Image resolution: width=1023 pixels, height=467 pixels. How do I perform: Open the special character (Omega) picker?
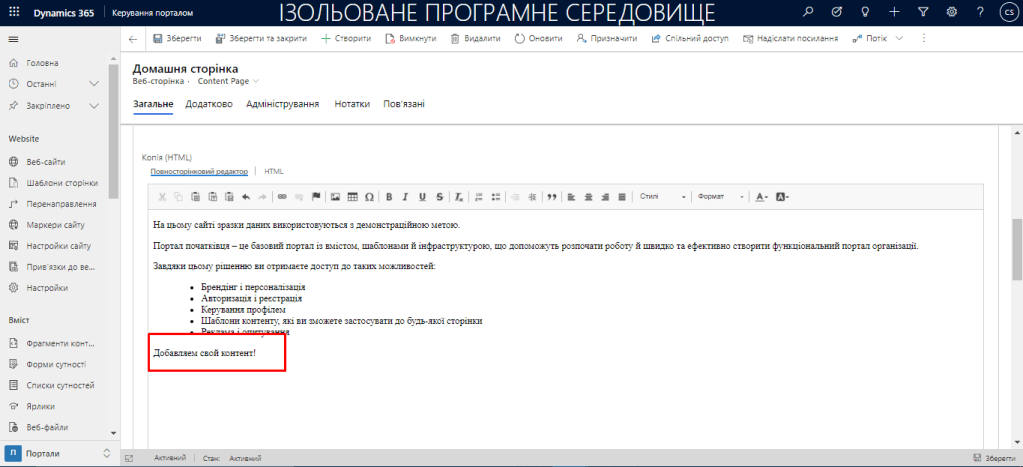[369, 196]
